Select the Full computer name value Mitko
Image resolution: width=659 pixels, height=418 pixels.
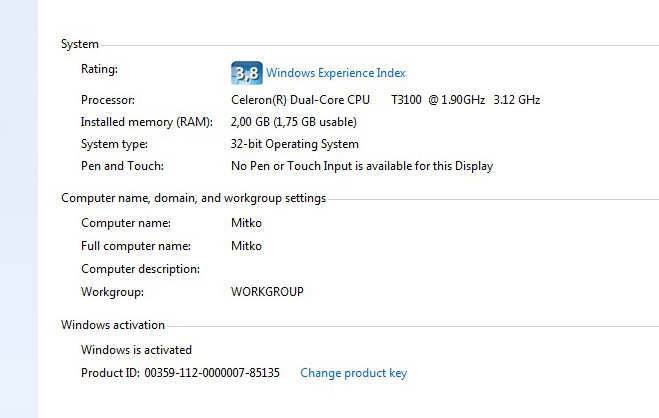246,246
